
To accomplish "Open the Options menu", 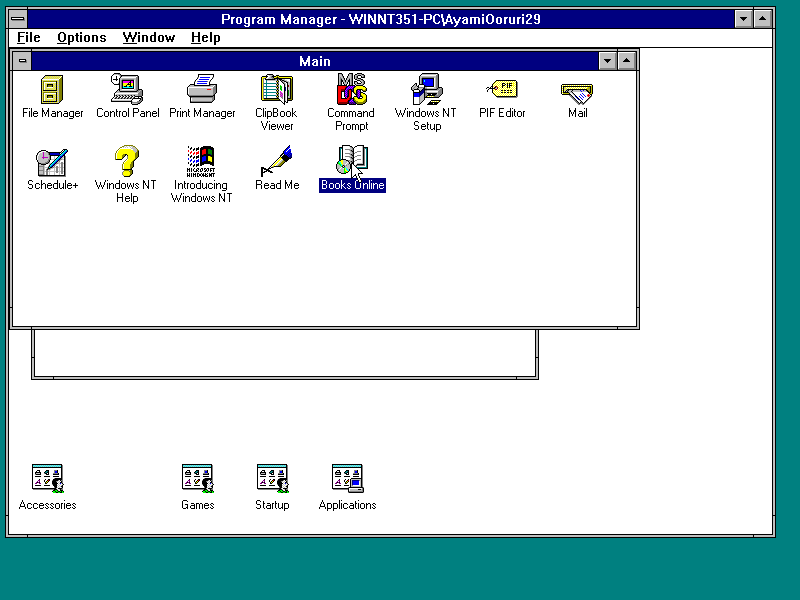I will pos(82,37).
